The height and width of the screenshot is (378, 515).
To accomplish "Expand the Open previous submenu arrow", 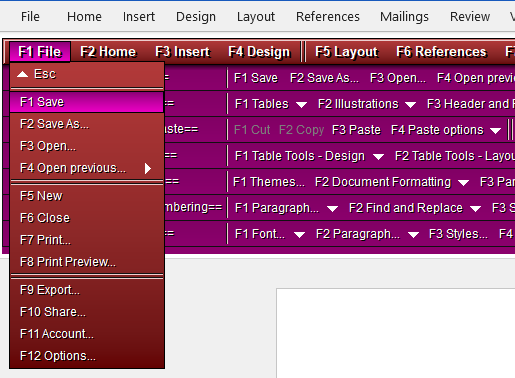I will point(148,168).
